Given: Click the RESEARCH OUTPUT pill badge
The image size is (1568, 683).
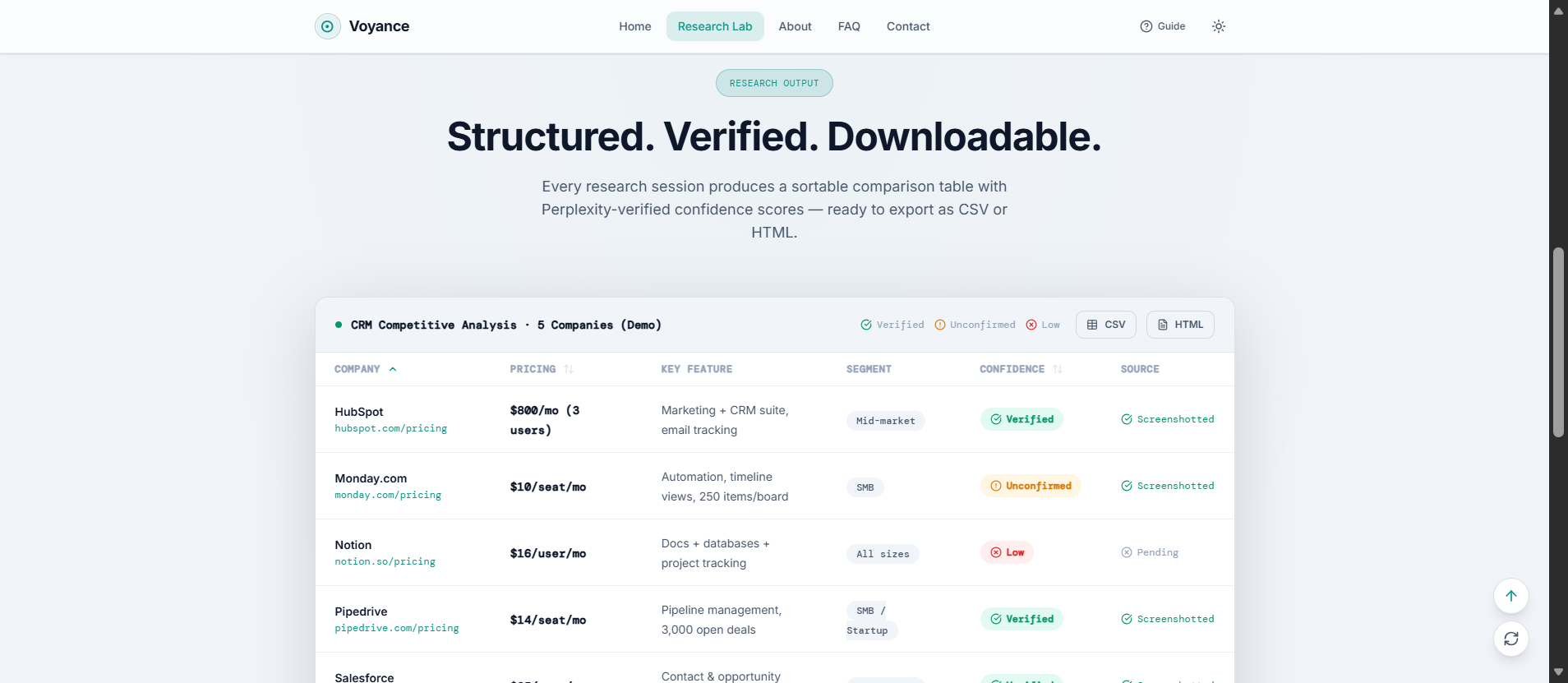Looking at the screenshot, I should tap(774, 83).
